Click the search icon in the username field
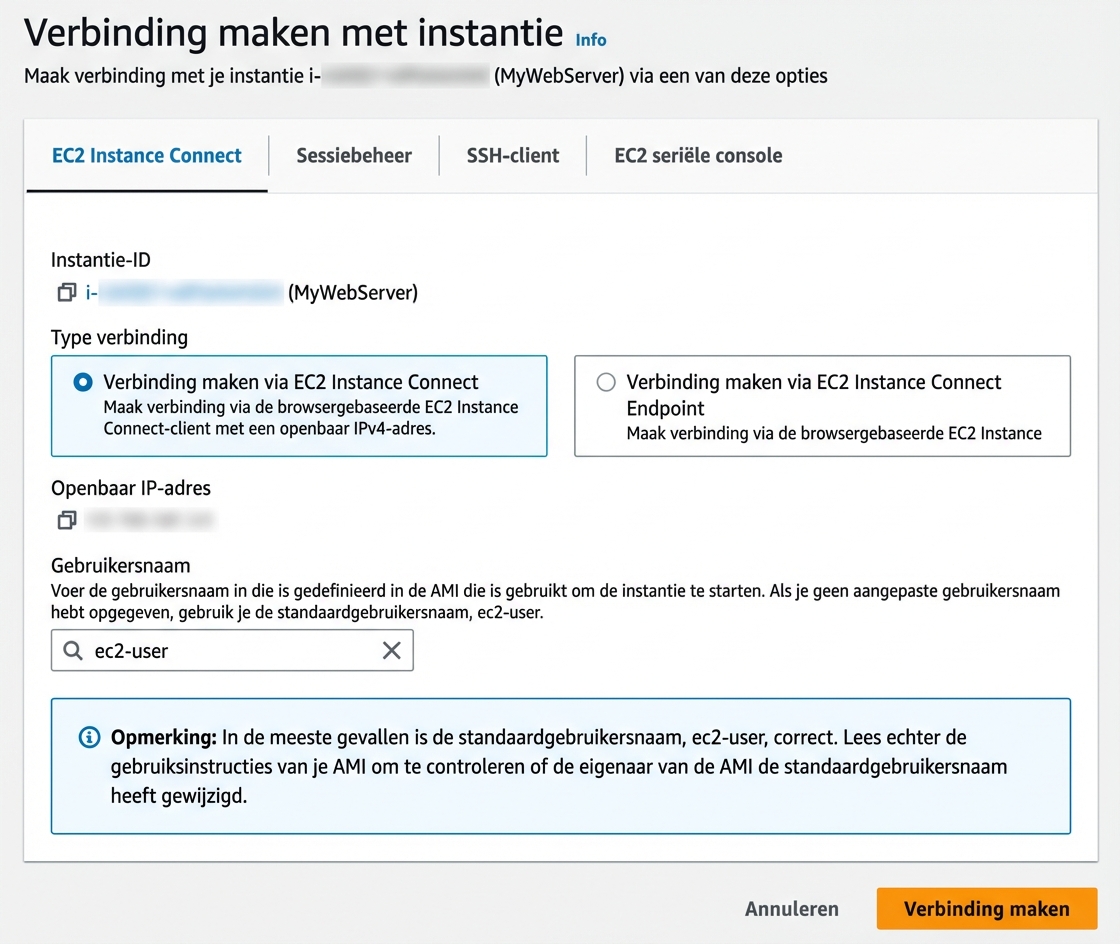The height and width of the screenshot is (944, 1120). [x=72, y=650]
